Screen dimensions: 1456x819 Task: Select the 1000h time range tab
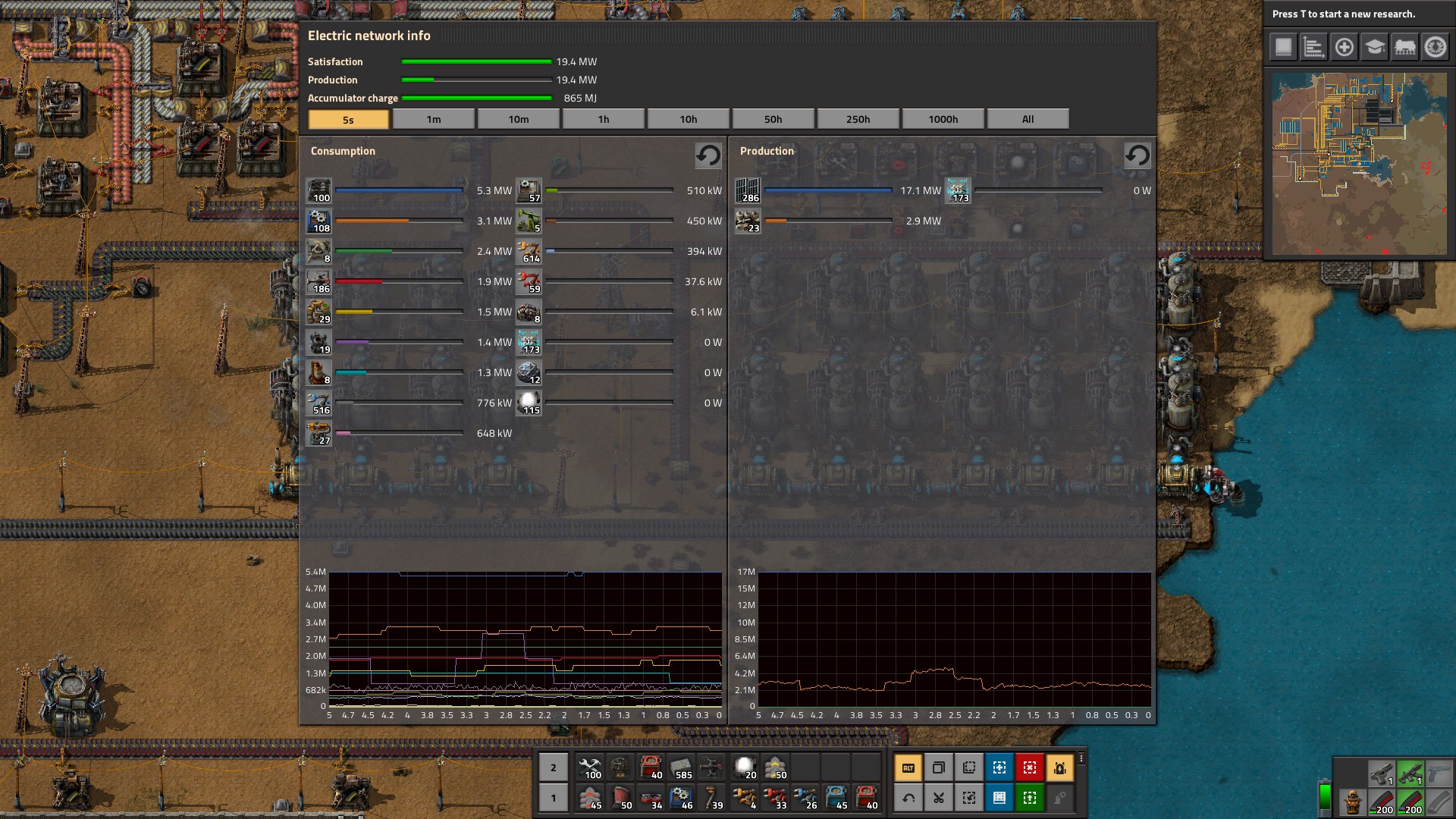click(943, 119)
